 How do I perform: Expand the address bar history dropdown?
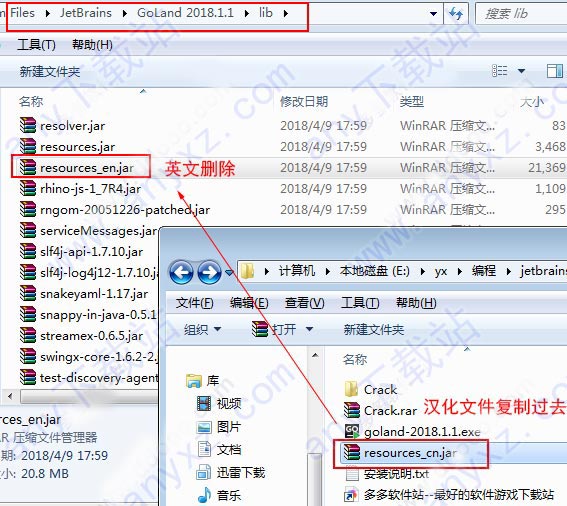[x=433, y=14]
